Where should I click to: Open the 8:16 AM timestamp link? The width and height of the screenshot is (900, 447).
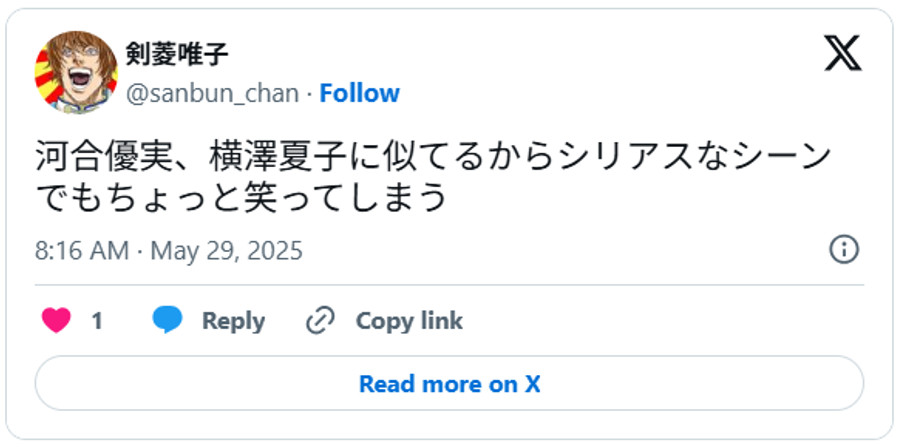(x=82, y=250)
